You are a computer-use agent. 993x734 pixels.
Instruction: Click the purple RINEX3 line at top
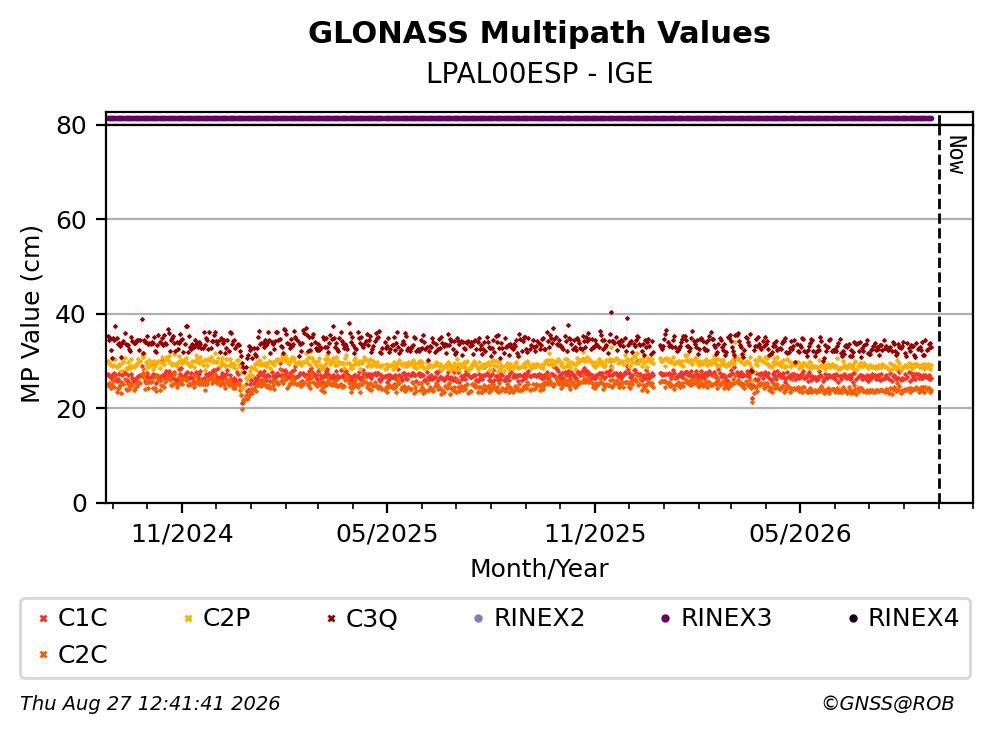519,118
